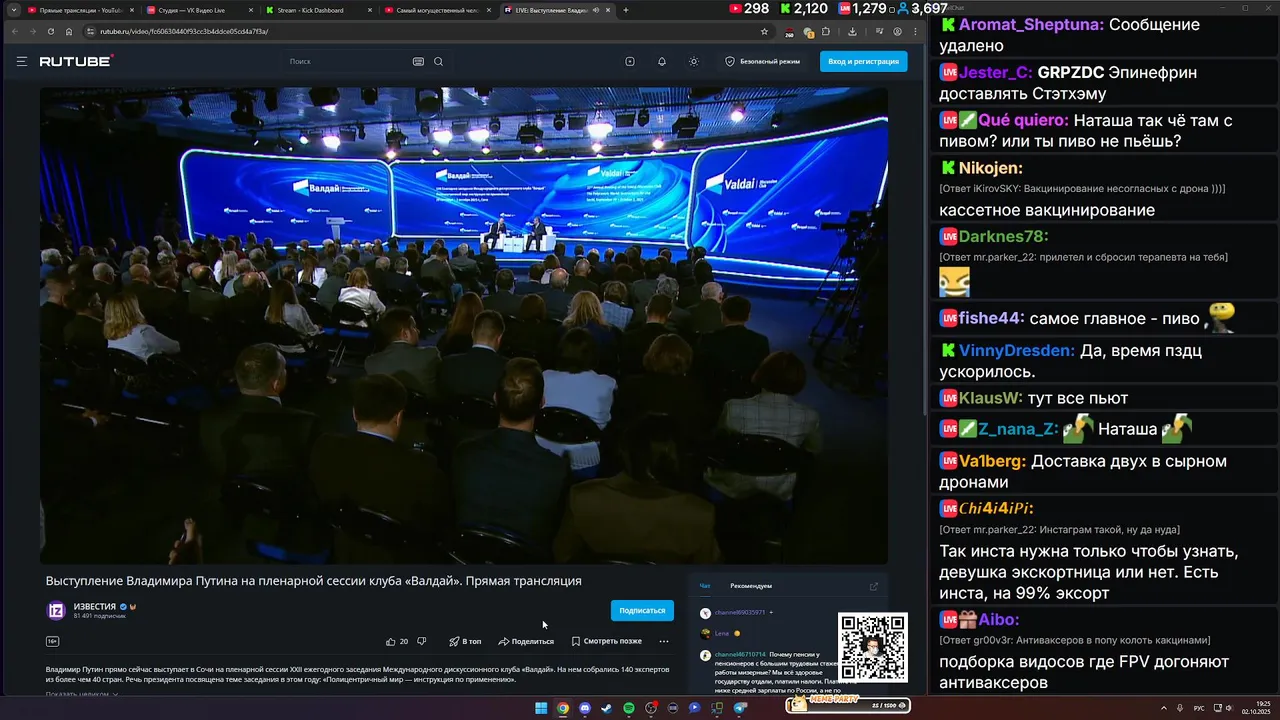Toggle the light/dark theme sun icon

click(694, 61)
